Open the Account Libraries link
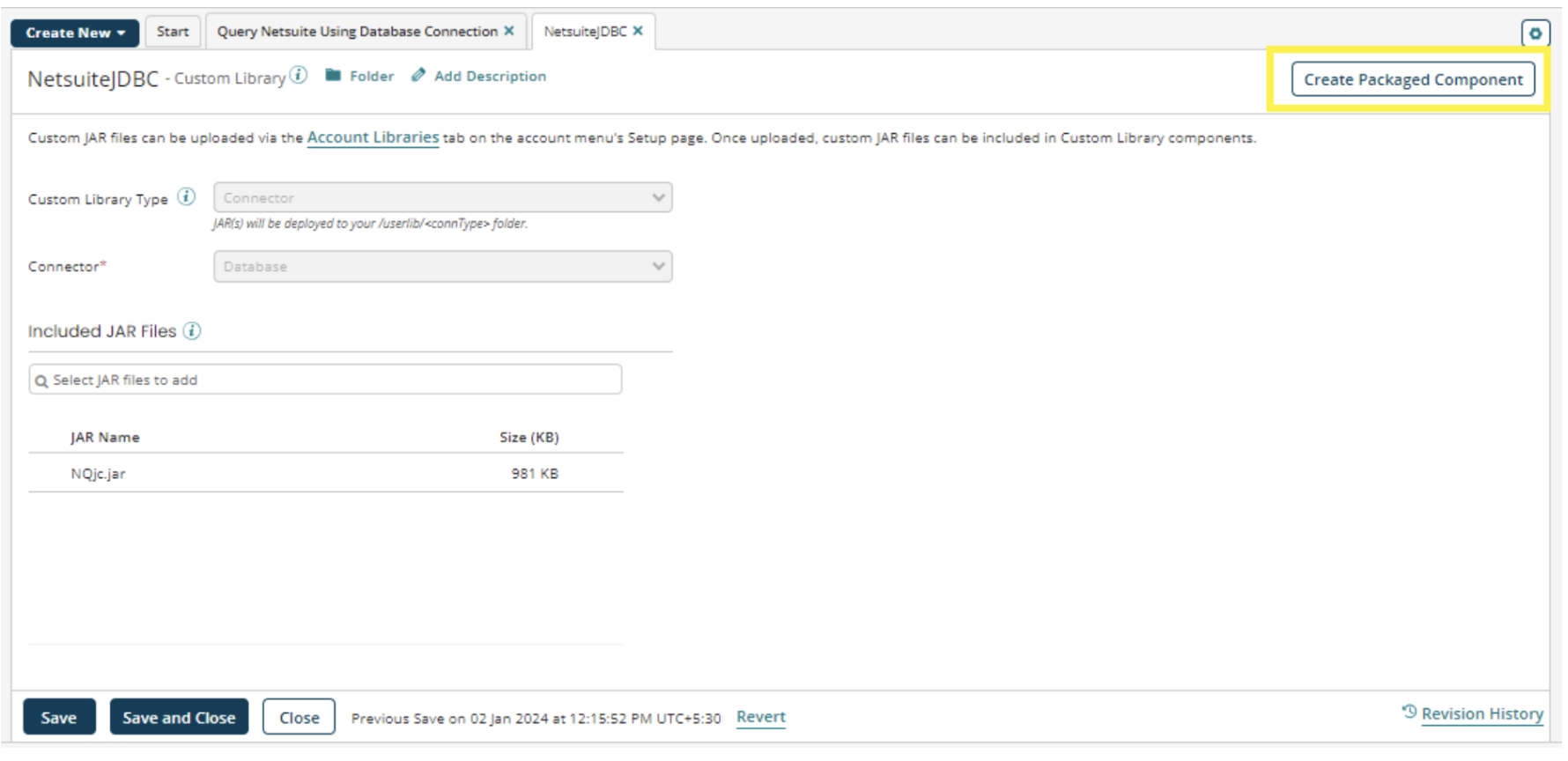 [x=373, y=137]
